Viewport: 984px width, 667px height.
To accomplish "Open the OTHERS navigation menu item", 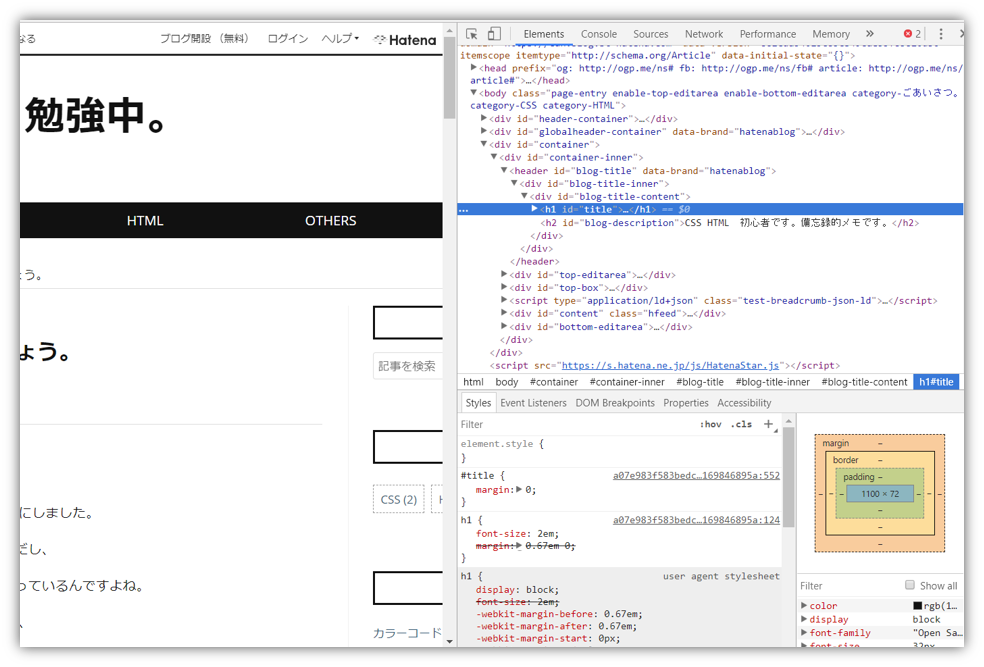I will (x=331, y=221).
